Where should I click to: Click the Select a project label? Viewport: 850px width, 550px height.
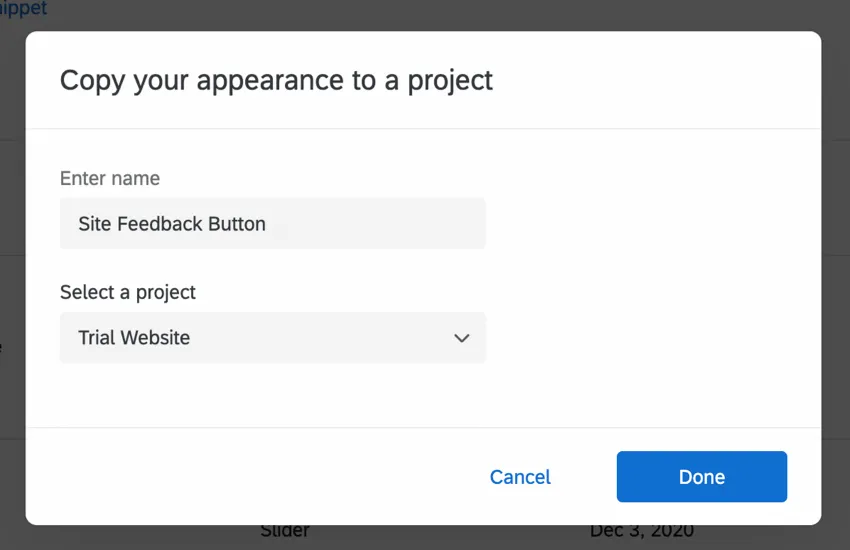[128, 292]
